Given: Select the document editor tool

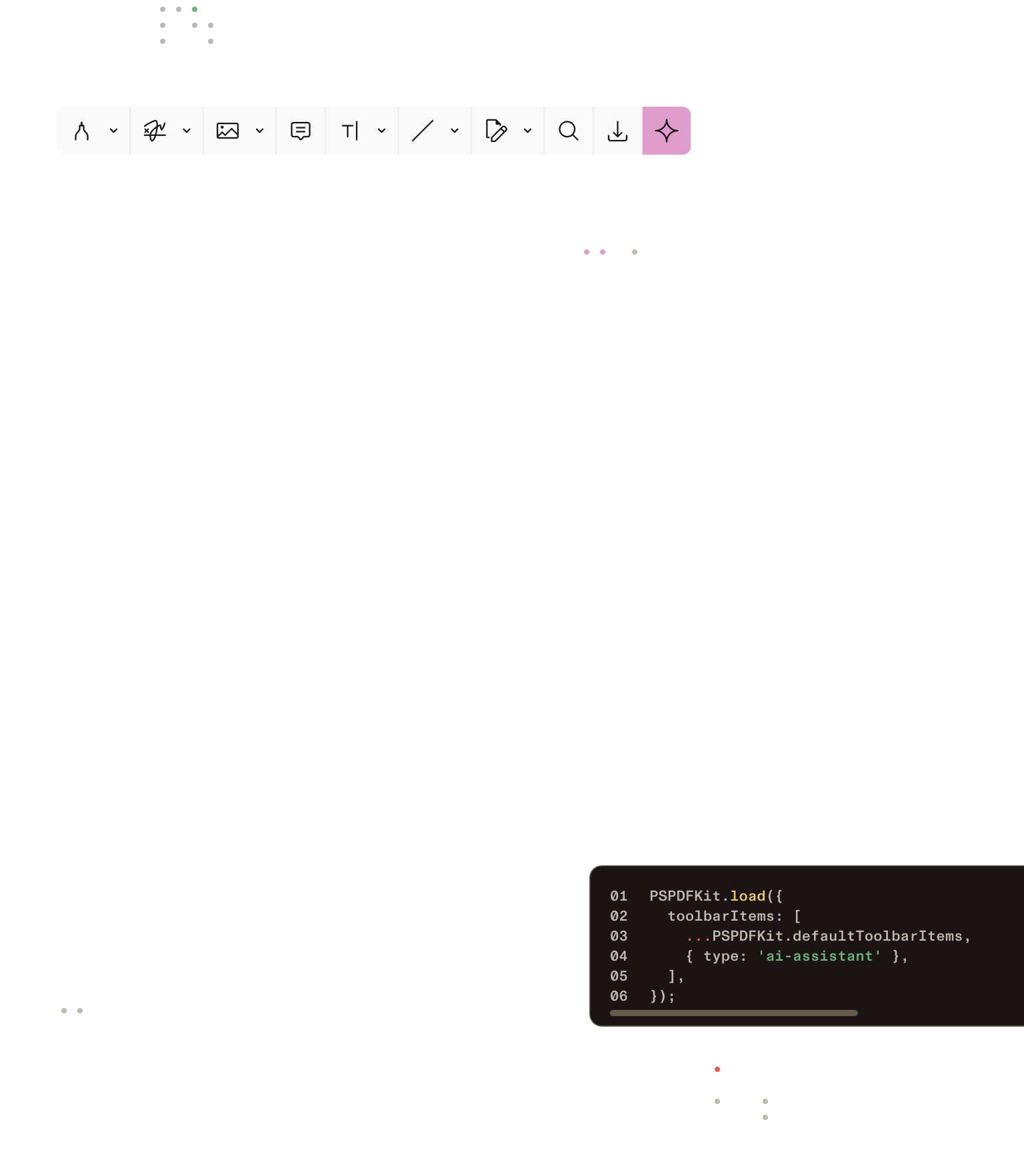Looking at the screenshot, I should pyautogui.click(x=496, y=131).
